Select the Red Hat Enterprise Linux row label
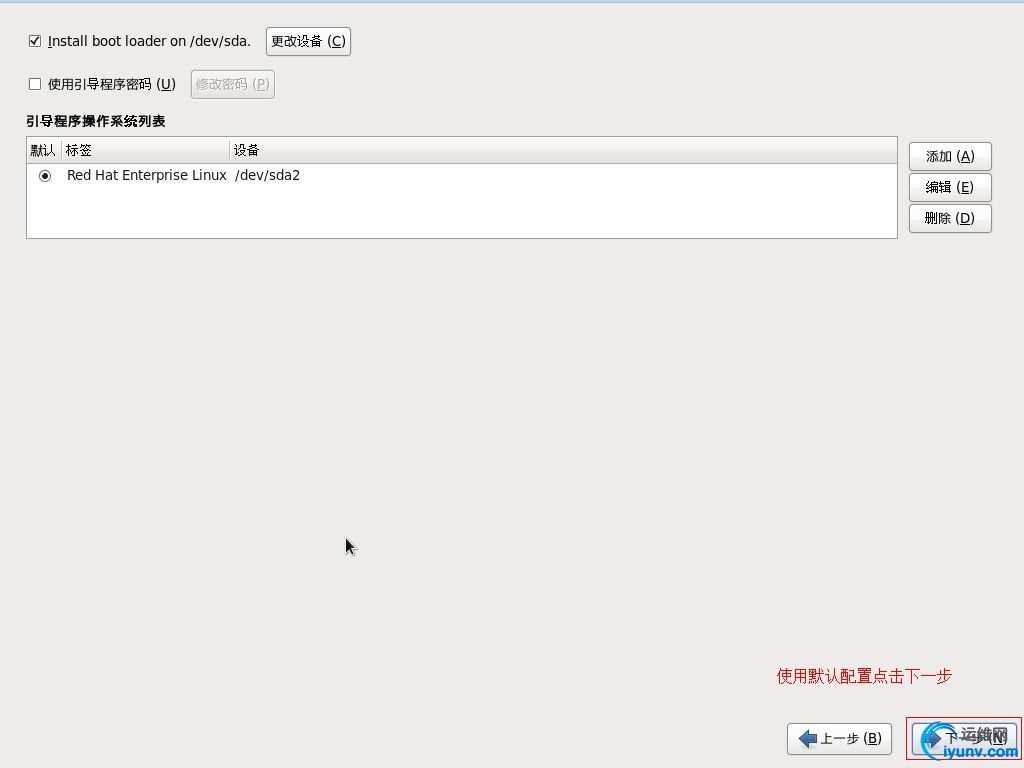Image resolution: width=1024 pixels, height=768 pixels. click(146, 175)
